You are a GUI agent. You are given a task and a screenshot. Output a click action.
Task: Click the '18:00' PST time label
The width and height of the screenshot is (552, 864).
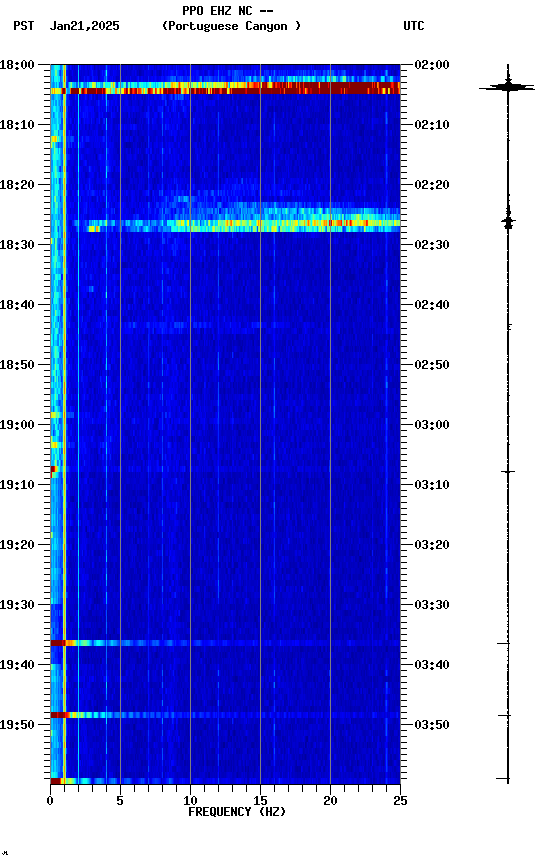click(17, 65)
